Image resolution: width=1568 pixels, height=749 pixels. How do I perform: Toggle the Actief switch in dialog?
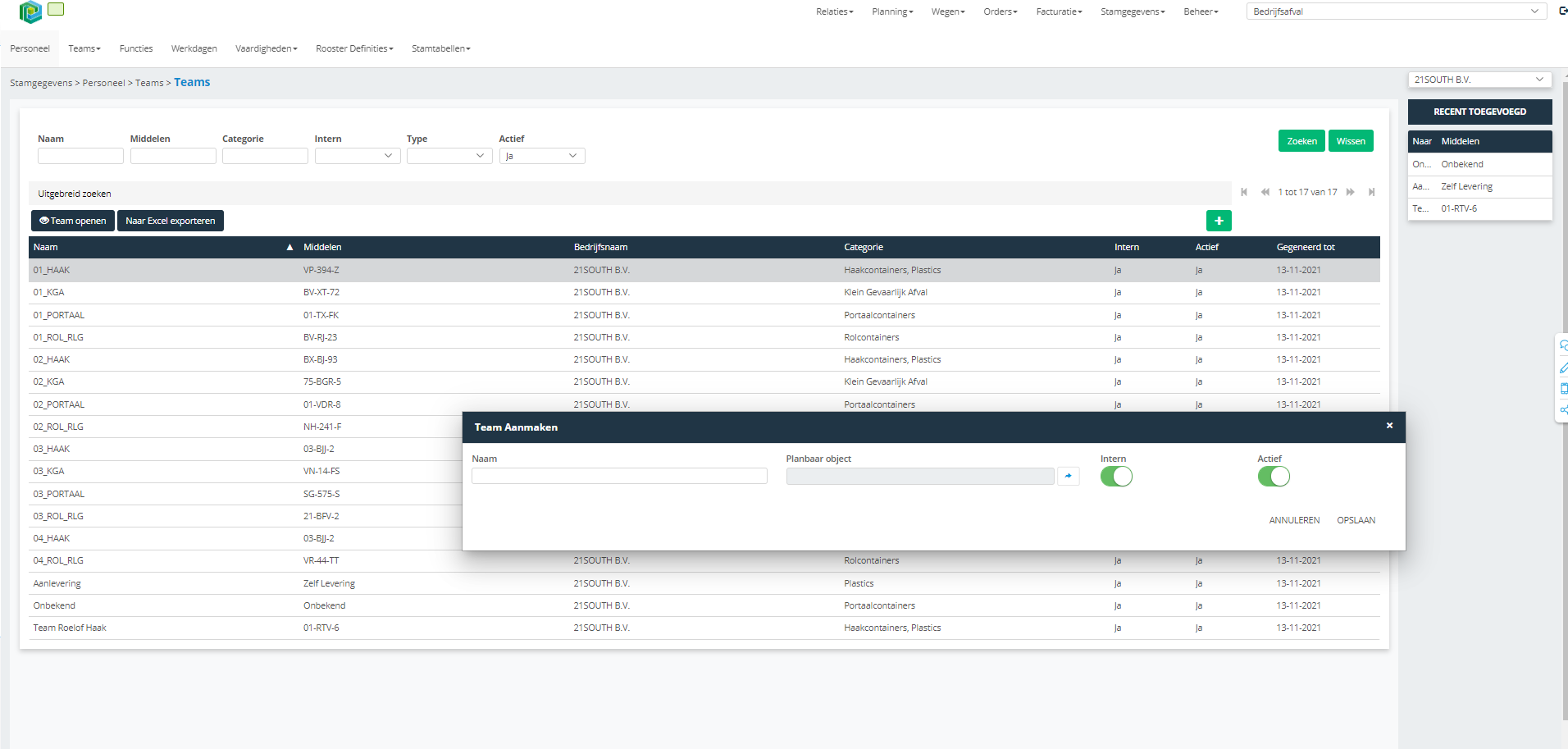1274,477
